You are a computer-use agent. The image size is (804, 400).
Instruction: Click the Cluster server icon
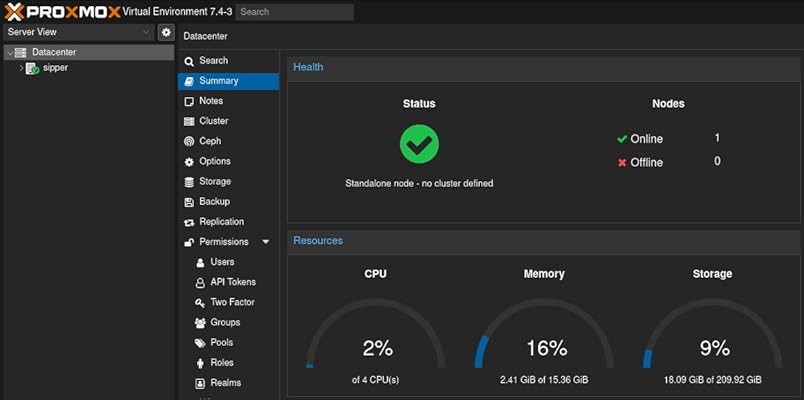189,121
